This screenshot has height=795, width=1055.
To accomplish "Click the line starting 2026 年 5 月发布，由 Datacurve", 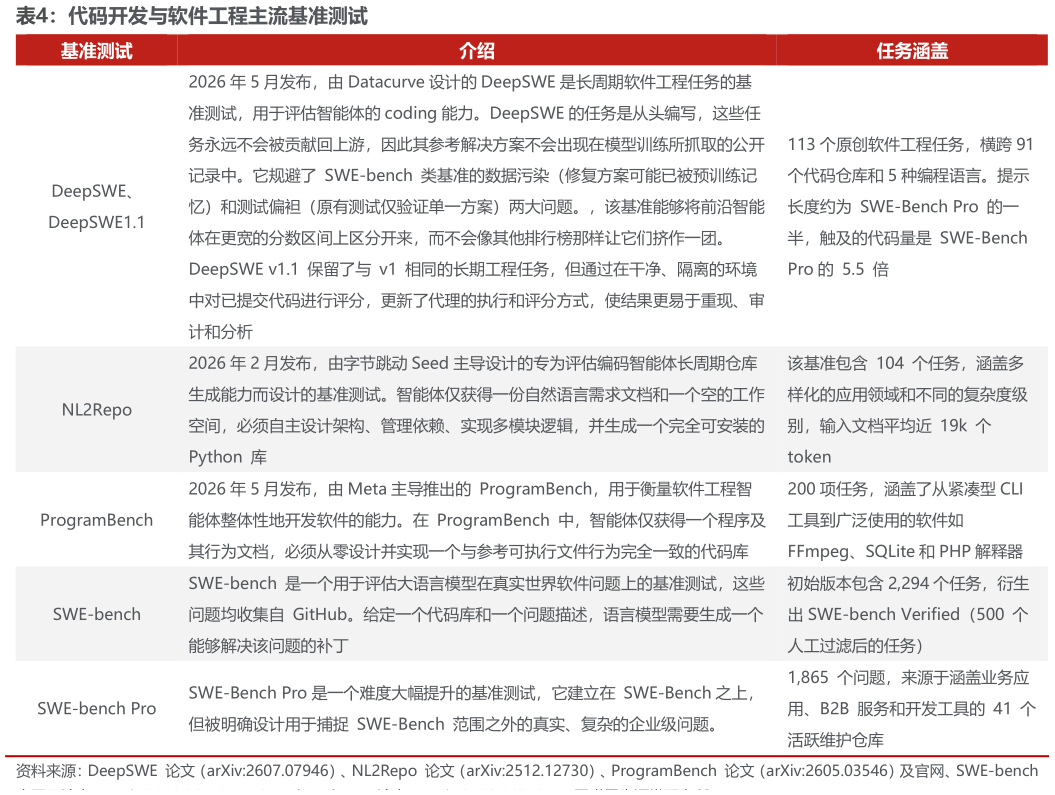I will [x=470, y=82].
